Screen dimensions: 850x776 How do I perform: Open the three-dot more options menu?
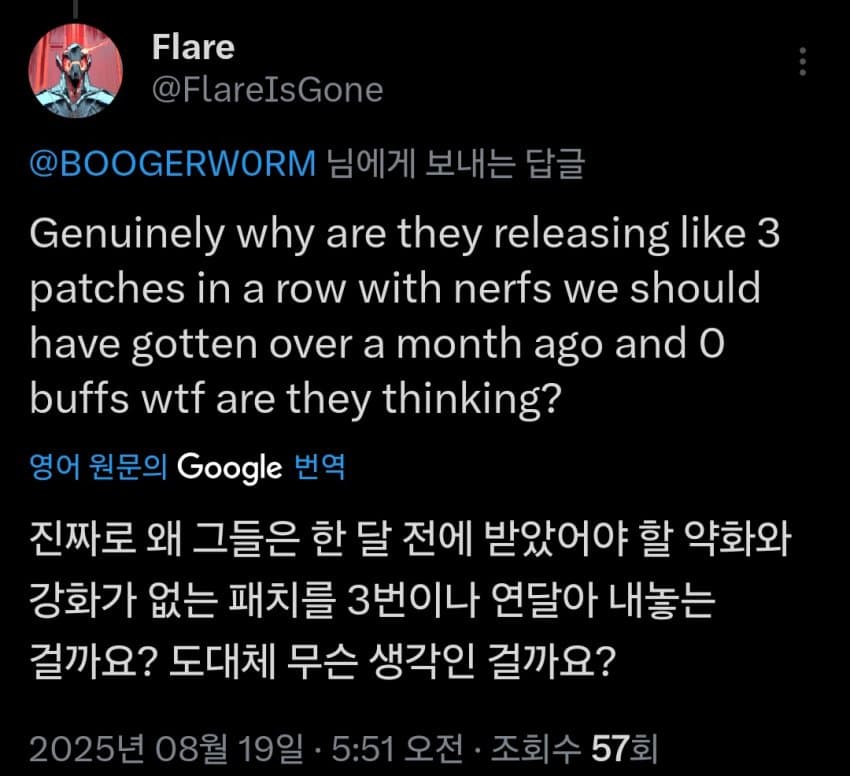802,63
